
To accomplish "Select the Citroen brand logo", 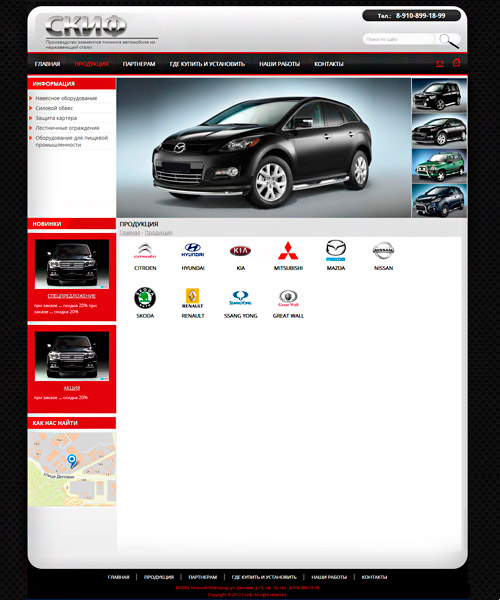I will [x=145, y=251].
